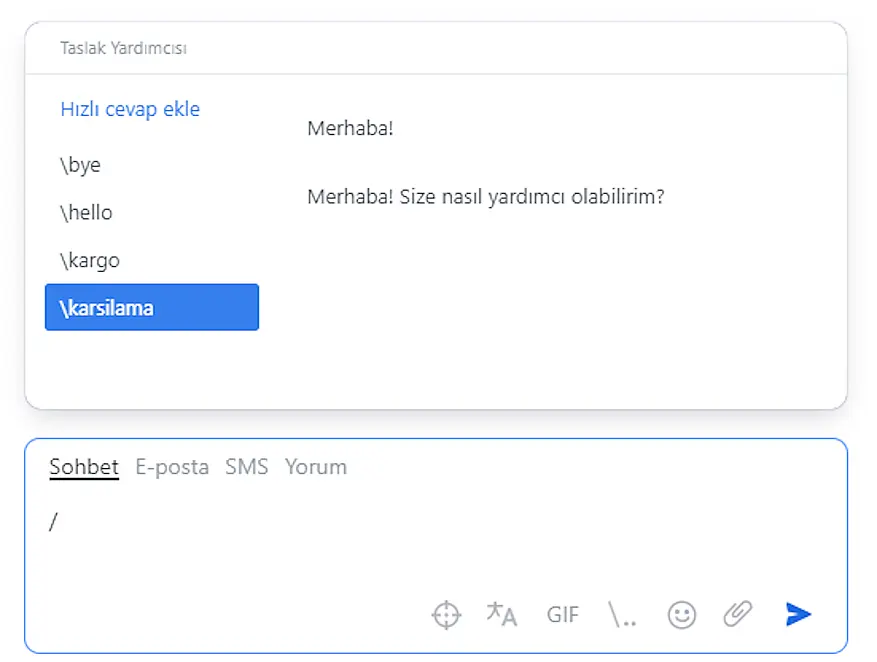
Task: Select the highlighted \karsilama reply
Action: 152,307
